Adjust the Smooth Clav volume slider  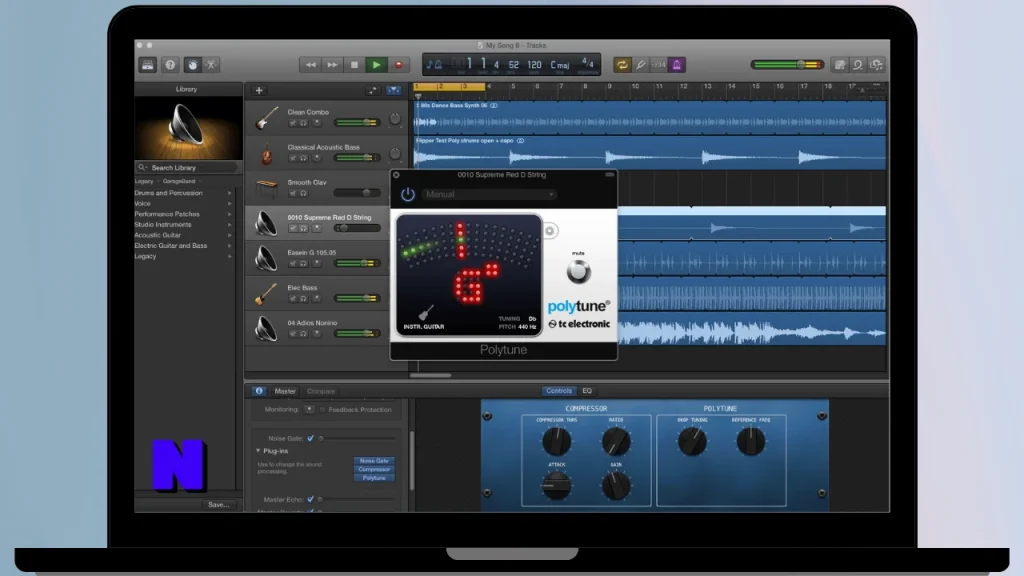click(357, 193)
